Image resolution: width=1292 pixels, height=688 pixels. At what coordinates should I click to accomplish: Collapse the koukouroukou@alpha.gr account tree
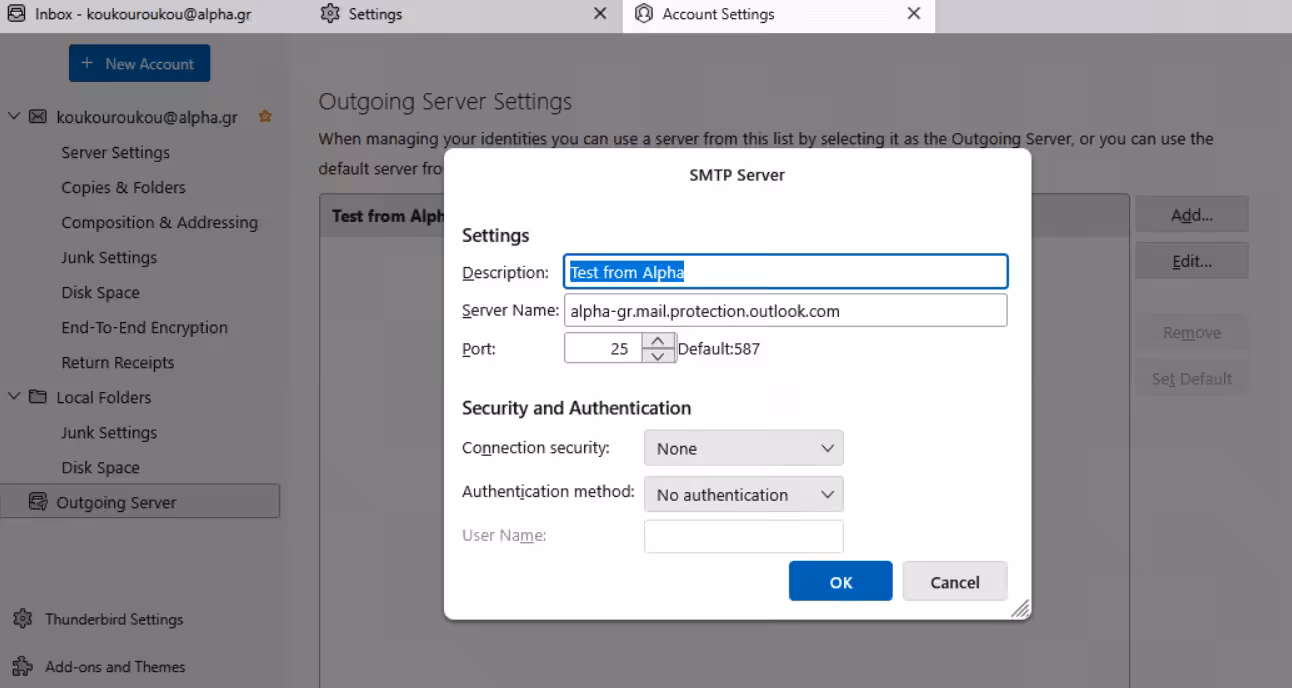pos(13,117)
